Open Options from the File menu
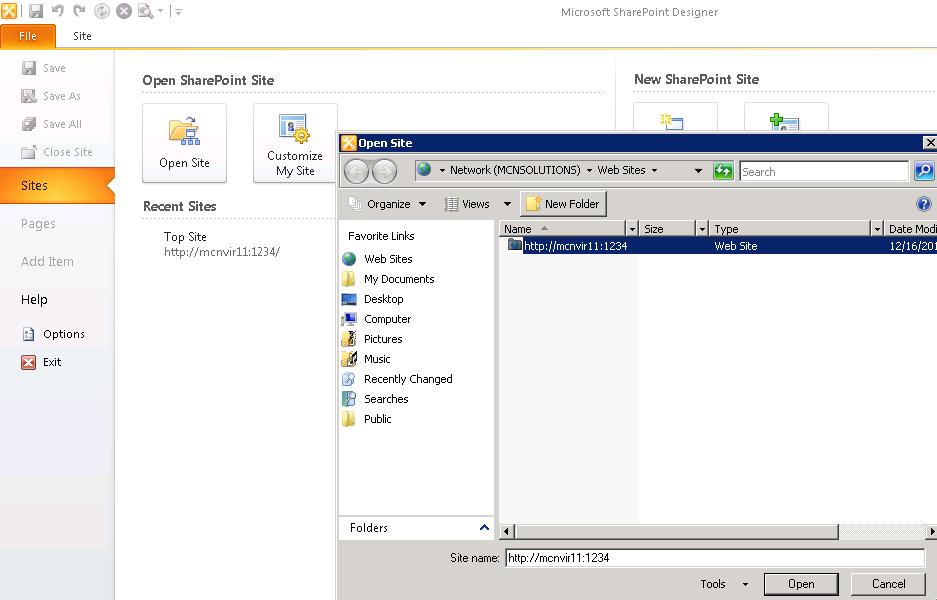This screenshot has width=937, height=600. tap(53, 334)
